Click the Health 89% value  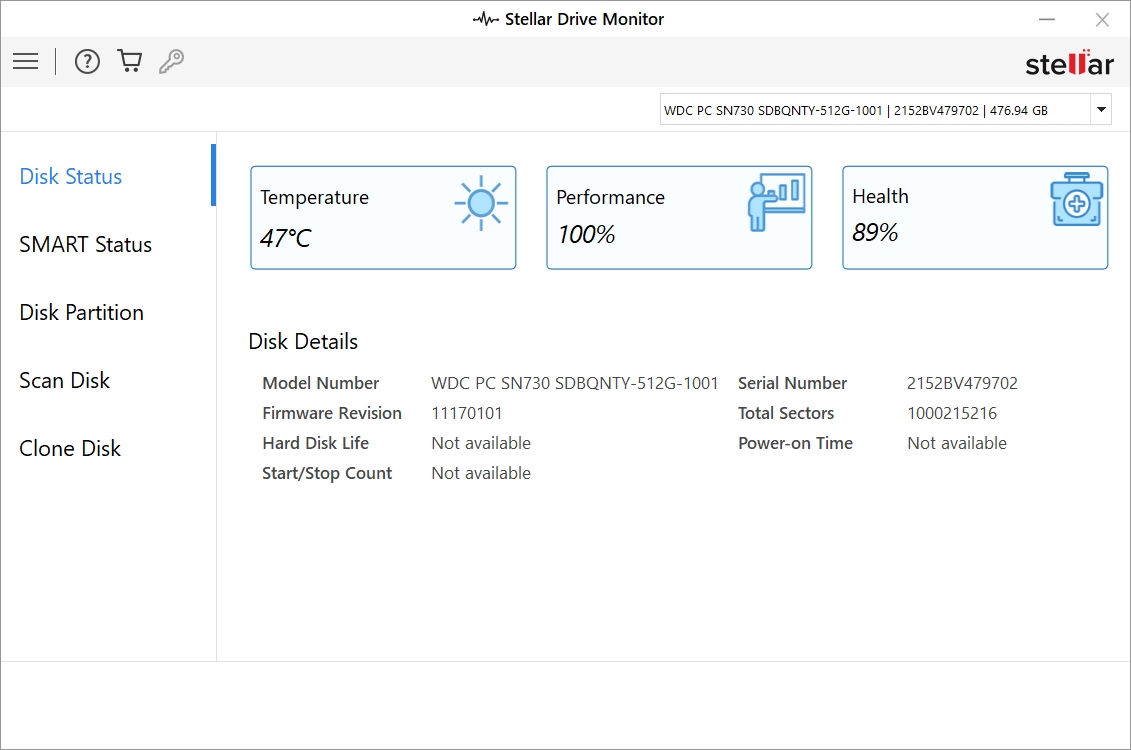tap(875, 233)
